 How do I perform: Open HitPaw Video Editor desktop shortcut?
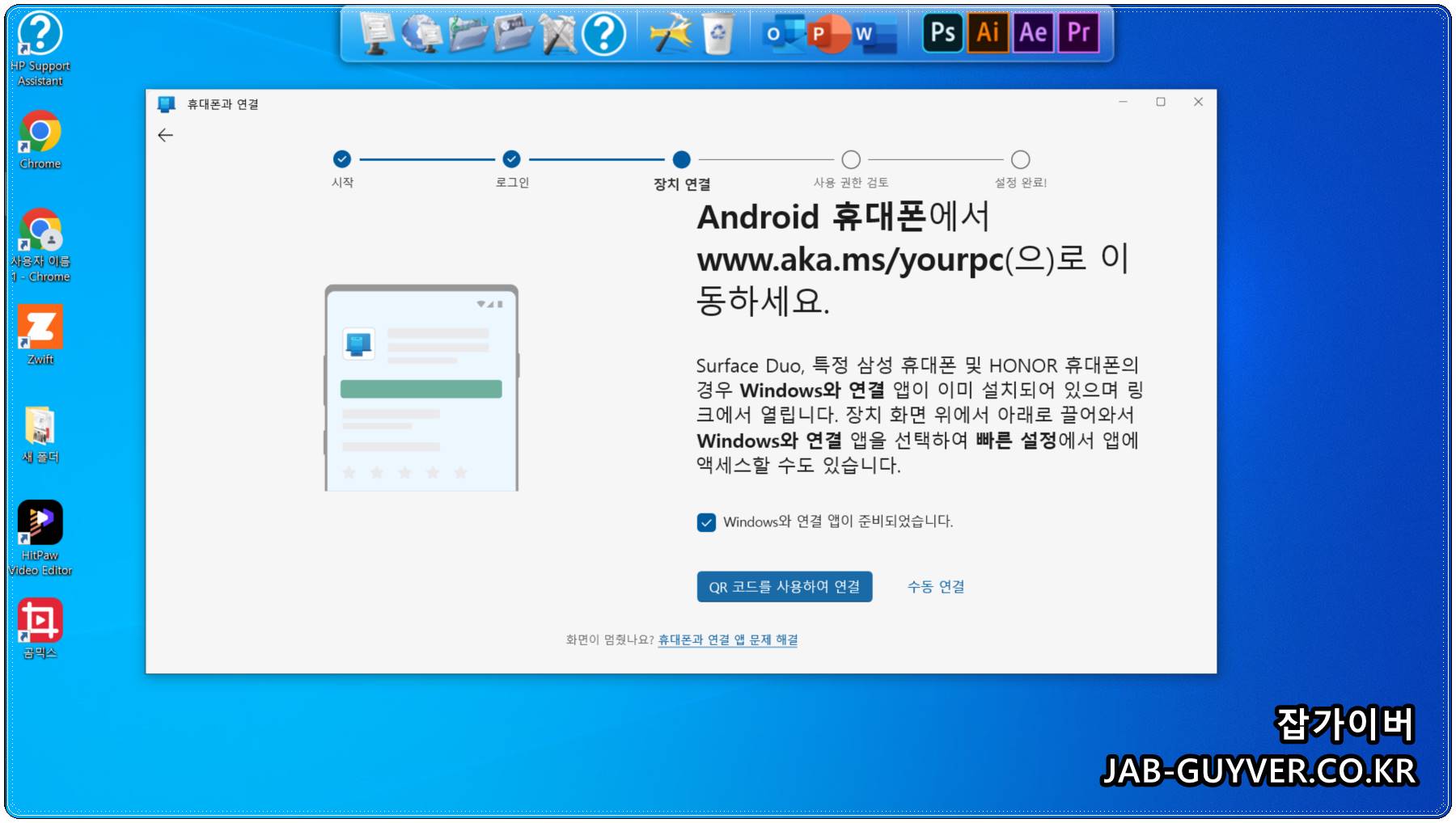[x=40, y=538]
